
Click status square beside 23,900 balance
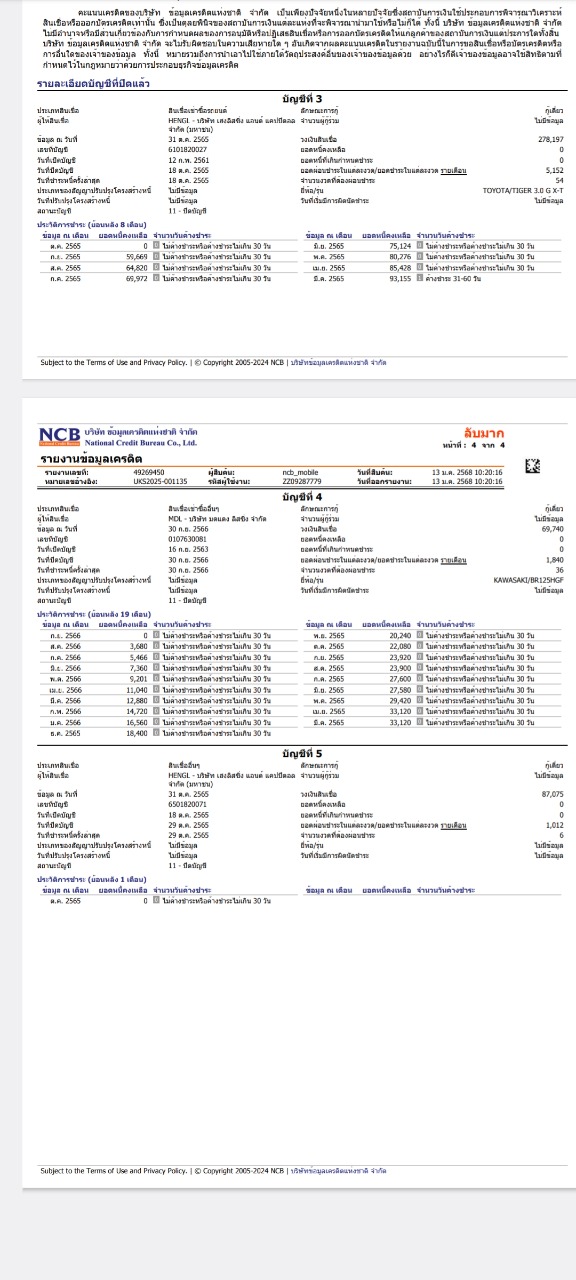[420, 668]
